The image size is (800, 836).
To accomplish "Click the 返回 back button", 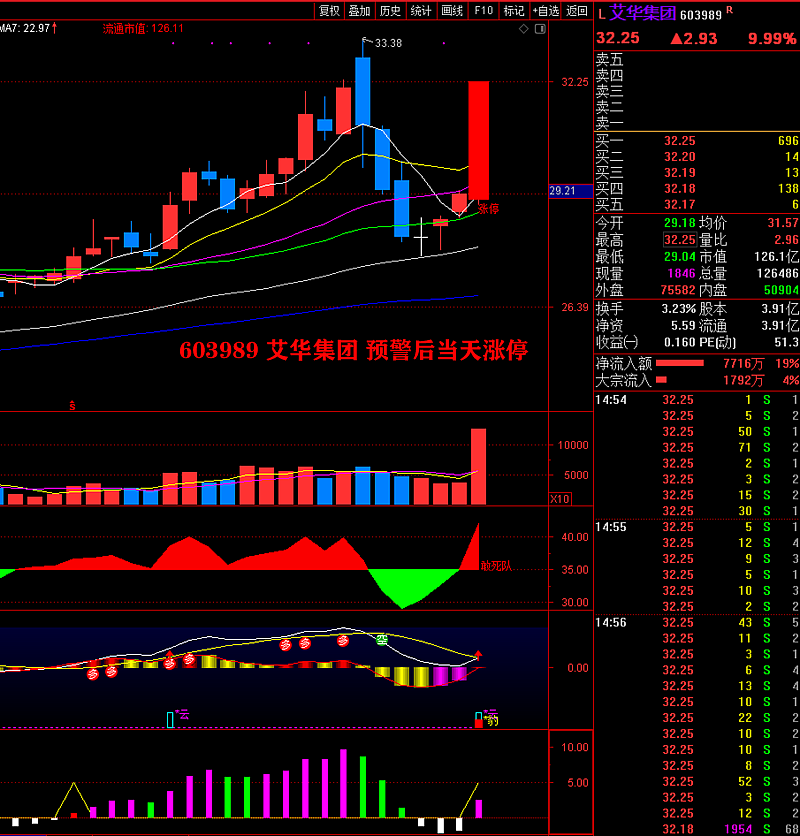I will click(577, 10).
